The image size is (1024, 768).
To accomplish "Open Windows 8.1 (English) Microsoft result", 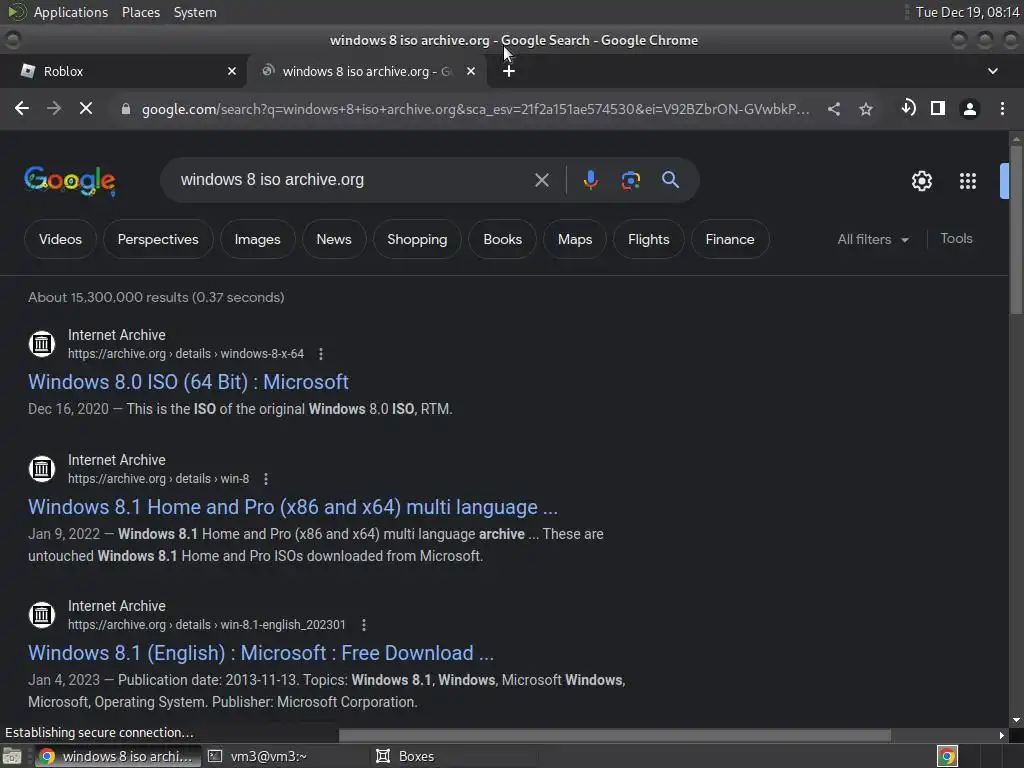I will coord(261,653).
